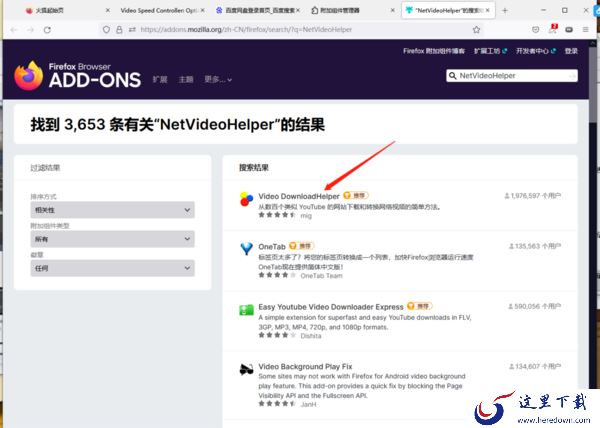Open the 任何 filter dropdown
600x428 pixels.
point(112,268)
